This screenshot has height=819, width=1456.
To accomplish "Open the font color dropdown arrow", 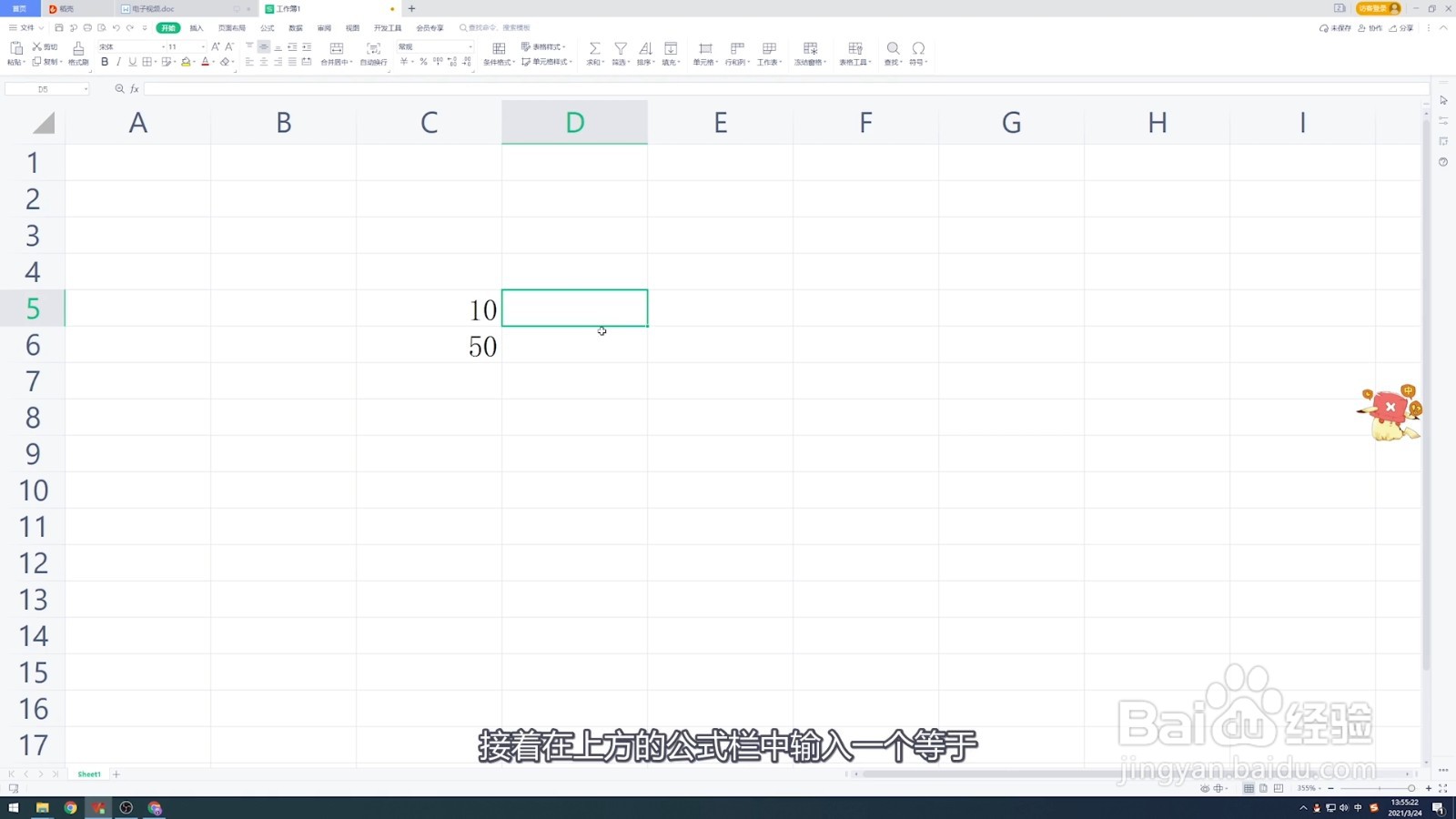I will coord(213,62).
